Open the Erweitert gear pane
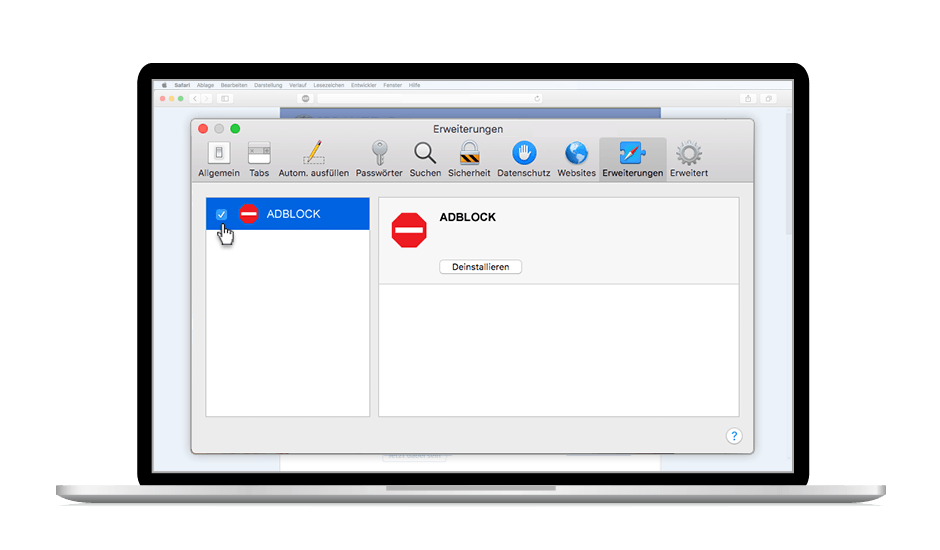The height and width of the screenshot is (550, 940). point(689,160)
